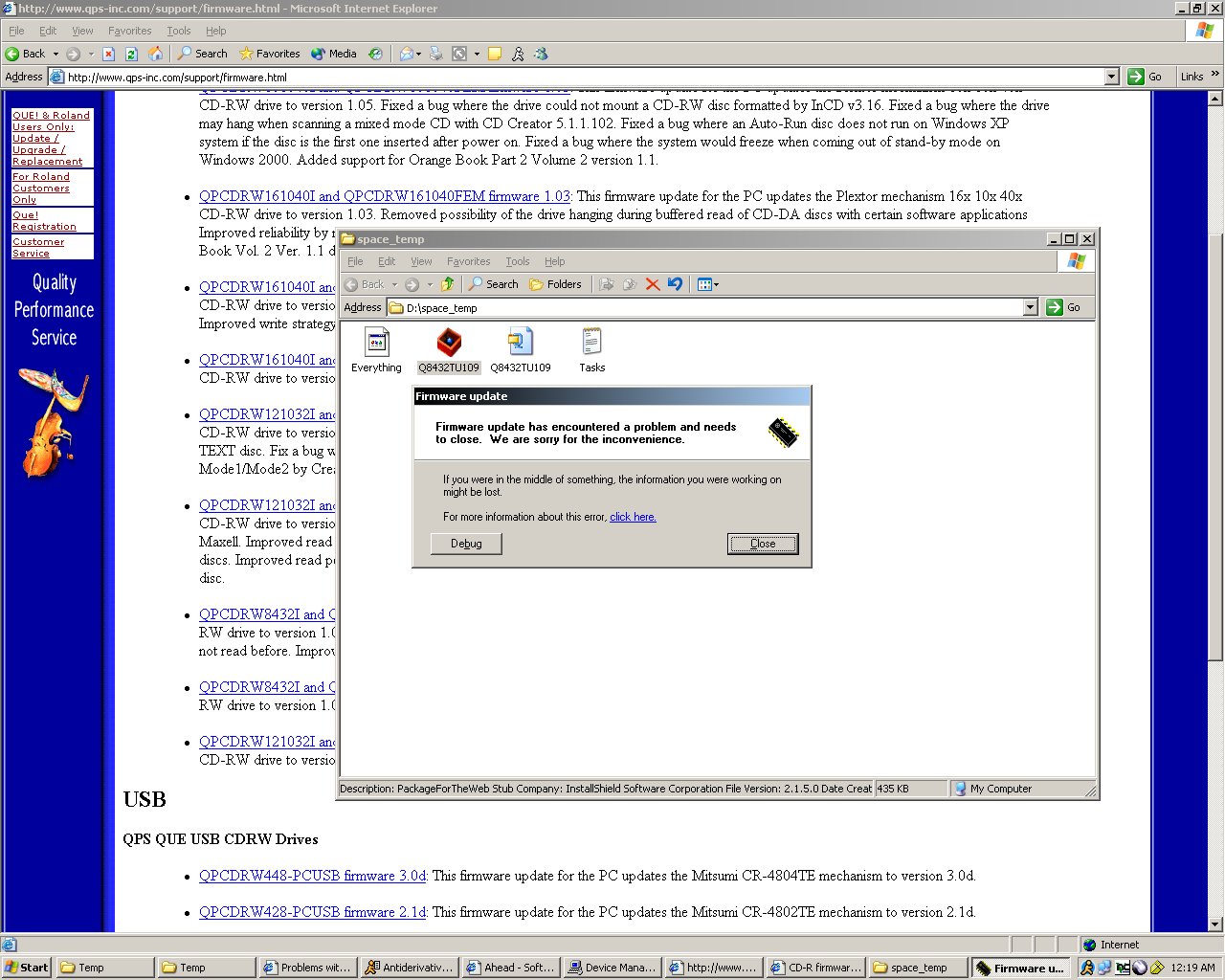
Task: Open the 'Customer Service' sidebar link
Action: pyautogui.click(x=38, y=248)
